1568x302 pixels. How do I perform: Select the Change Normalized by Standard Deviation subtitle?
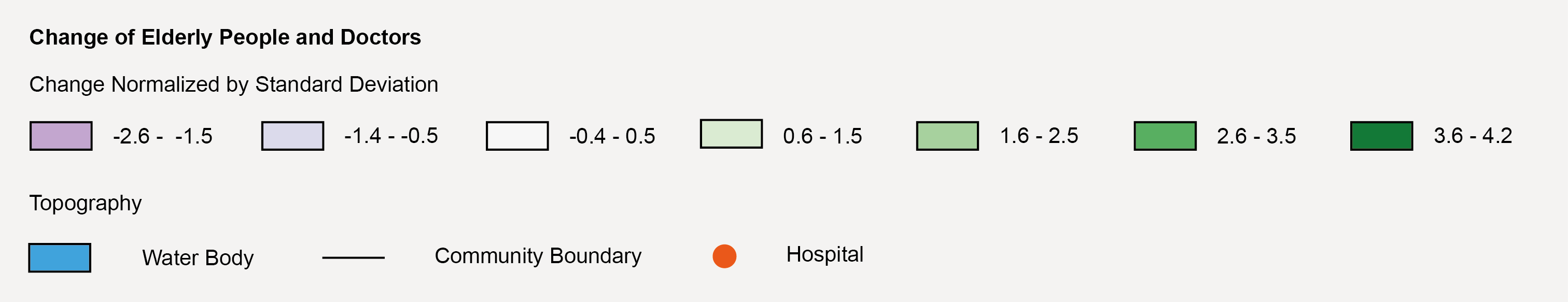tap(233, 84)
